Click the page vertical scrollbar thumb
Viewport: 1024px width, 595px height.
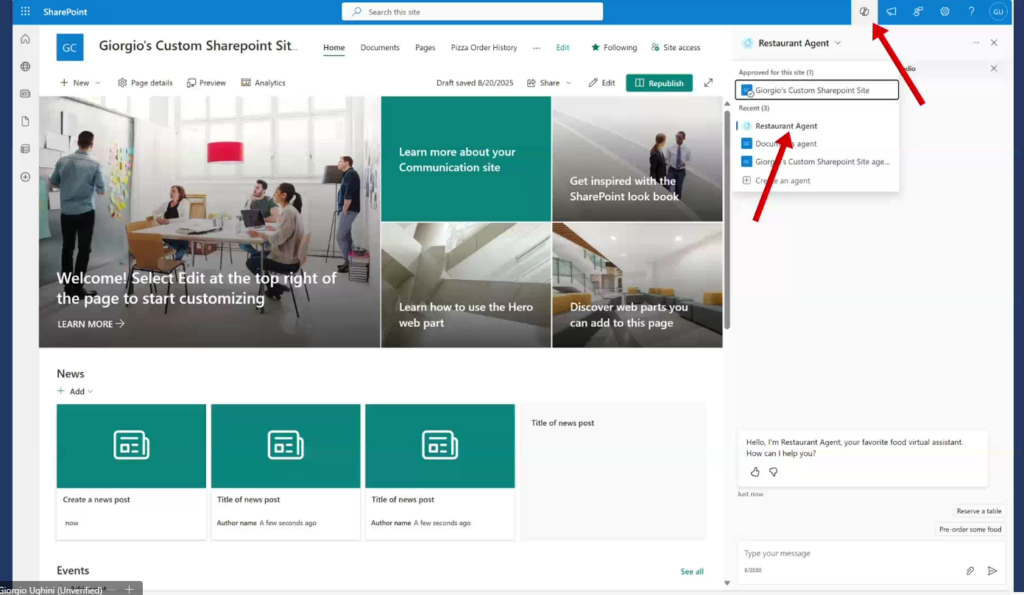[x=727, y=219]
